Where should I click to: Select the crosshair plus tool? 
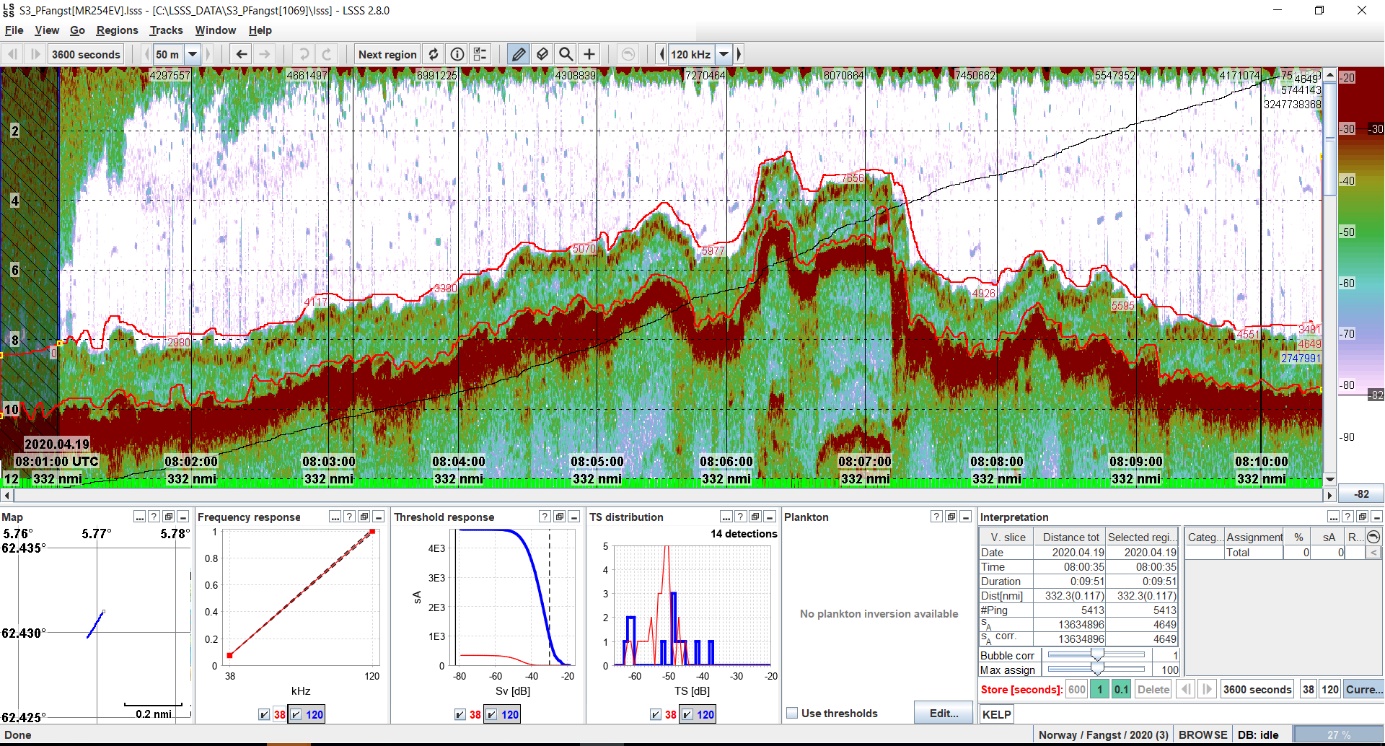click(590, 54)
